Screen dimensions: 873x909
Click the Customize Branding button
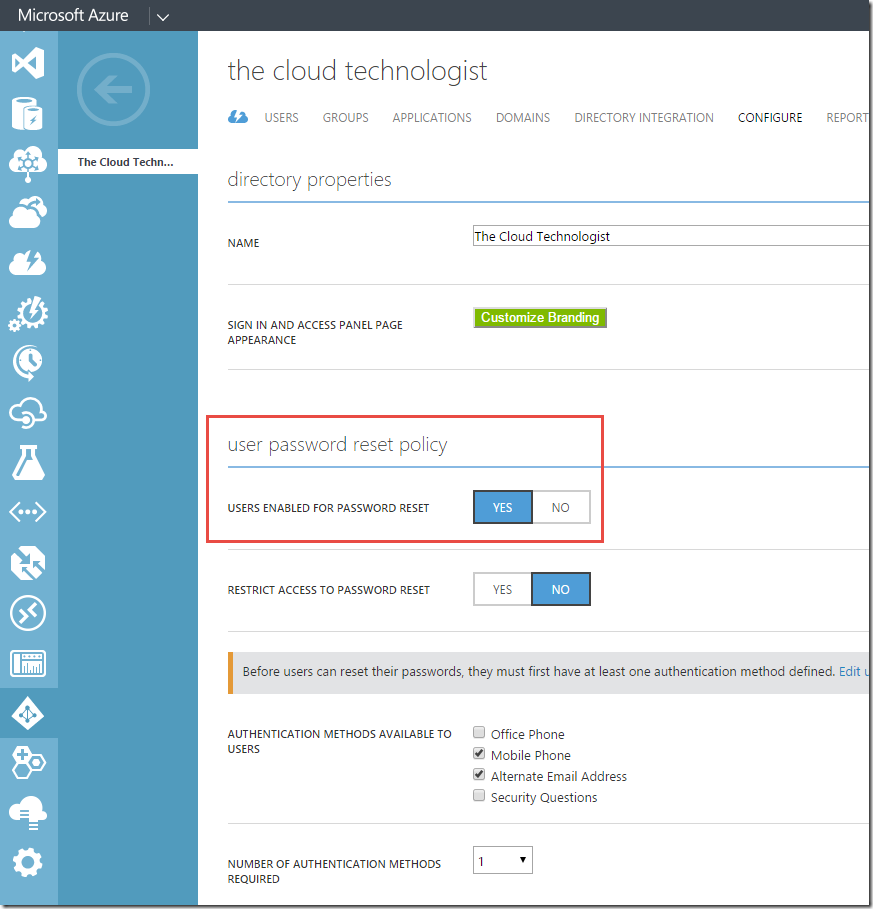540,318
